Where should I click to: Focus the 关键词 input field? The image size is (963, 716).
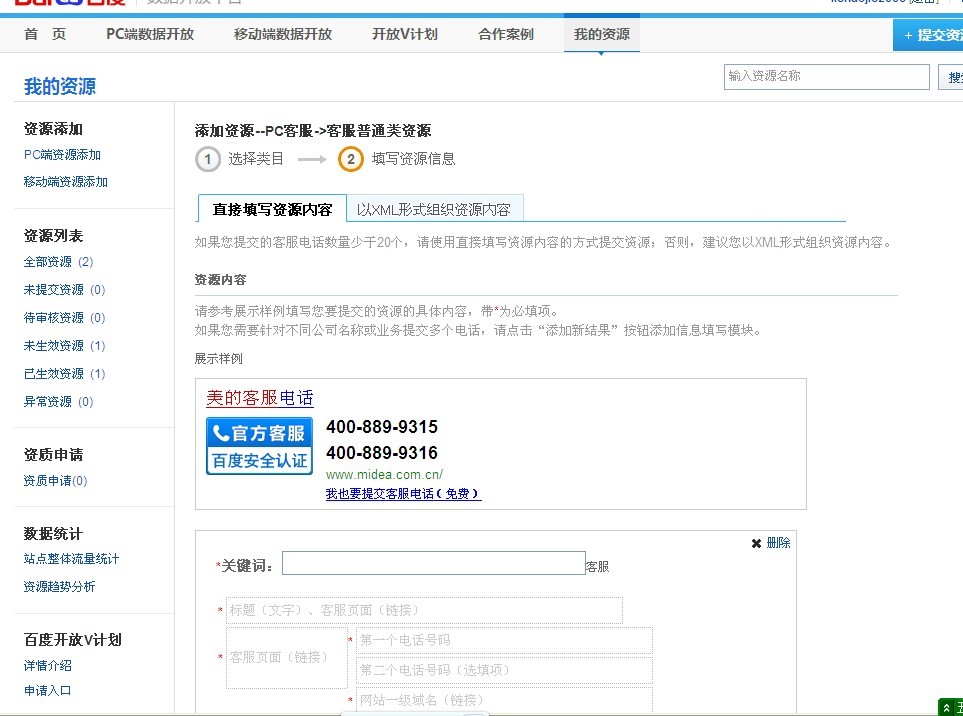[x=433, y=564]
